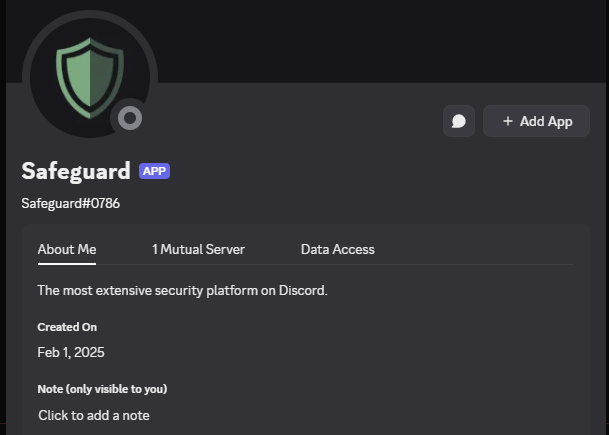Viewport: 609px width, 435px height.
Task: Click the white underline below About Me
Action: point(67,264)
